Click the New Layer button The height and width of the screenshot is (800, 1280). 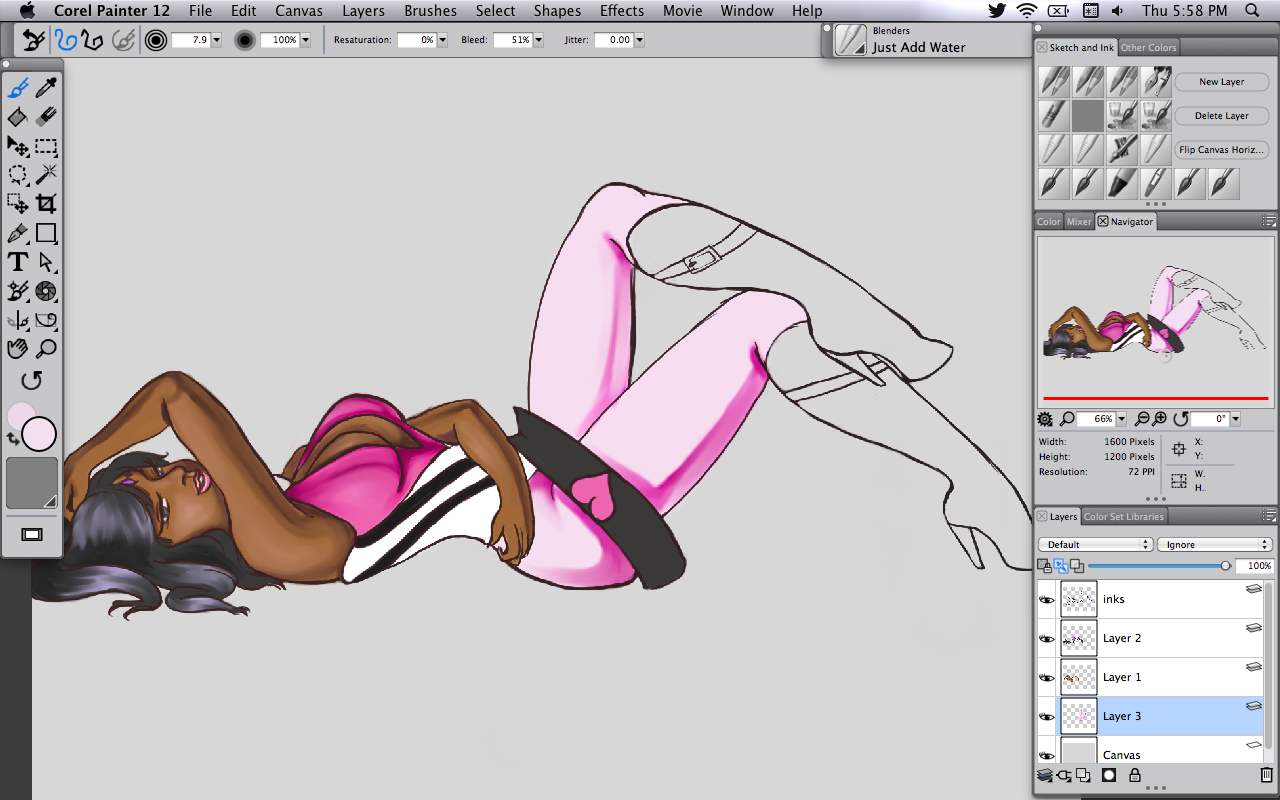tap(1221, 82)
